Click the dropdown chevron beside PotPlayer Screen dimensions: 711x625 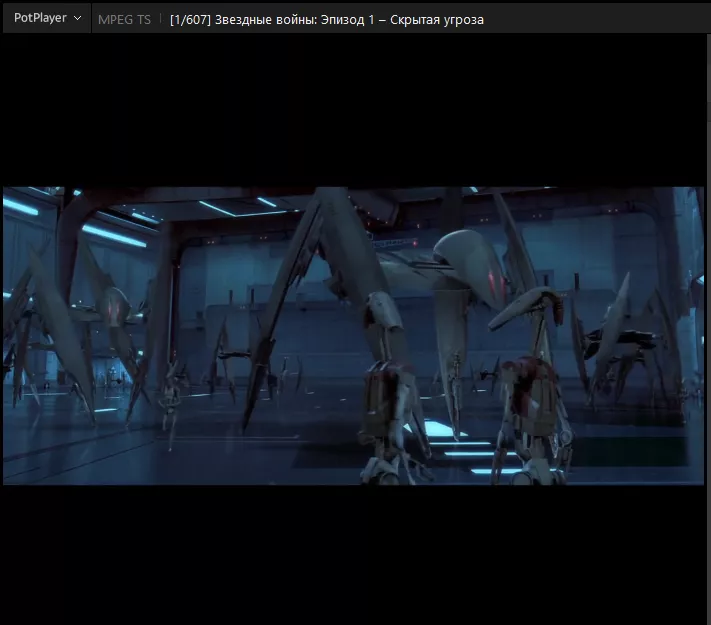[x=78, y=19]
